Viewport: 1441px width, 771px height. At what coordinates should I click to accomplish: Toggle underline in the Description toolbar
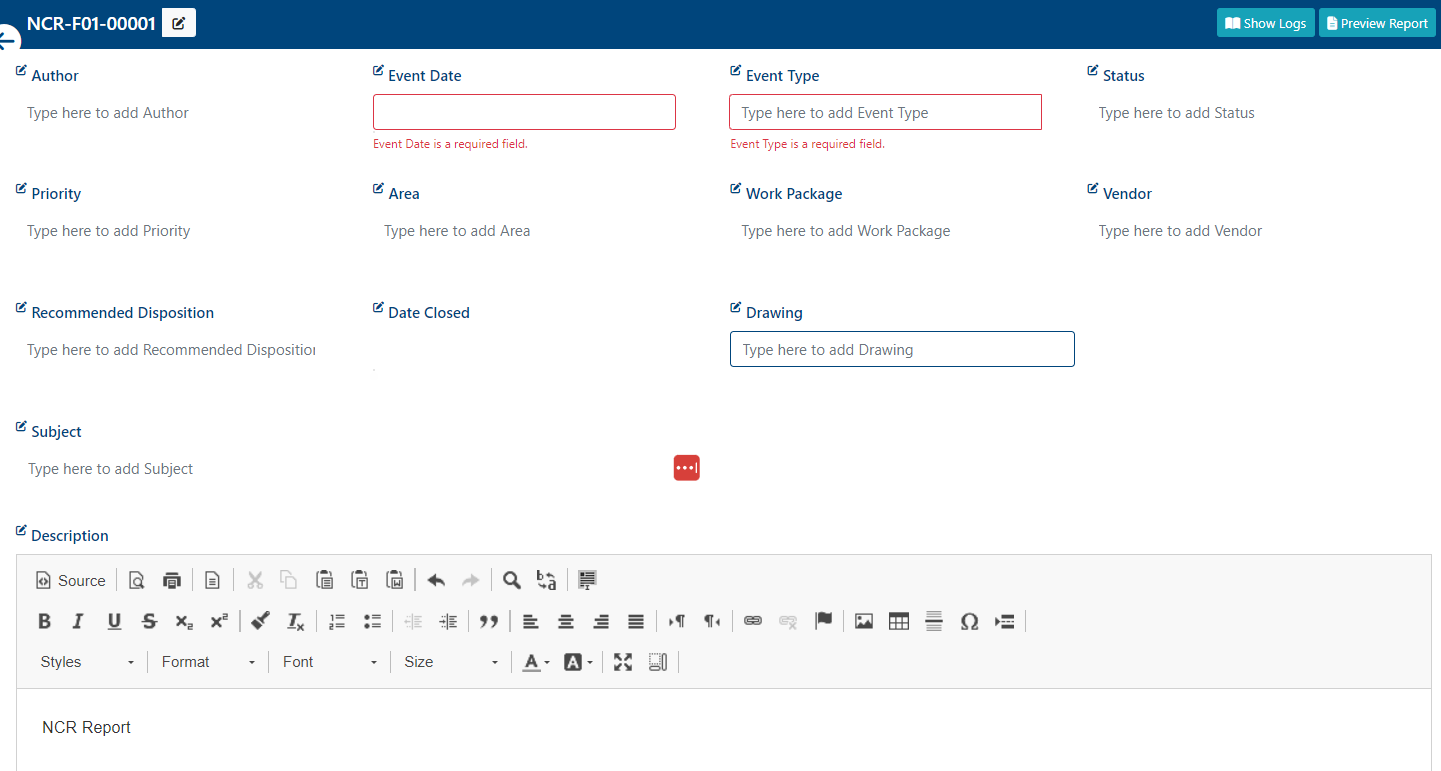tap(114, 621)
